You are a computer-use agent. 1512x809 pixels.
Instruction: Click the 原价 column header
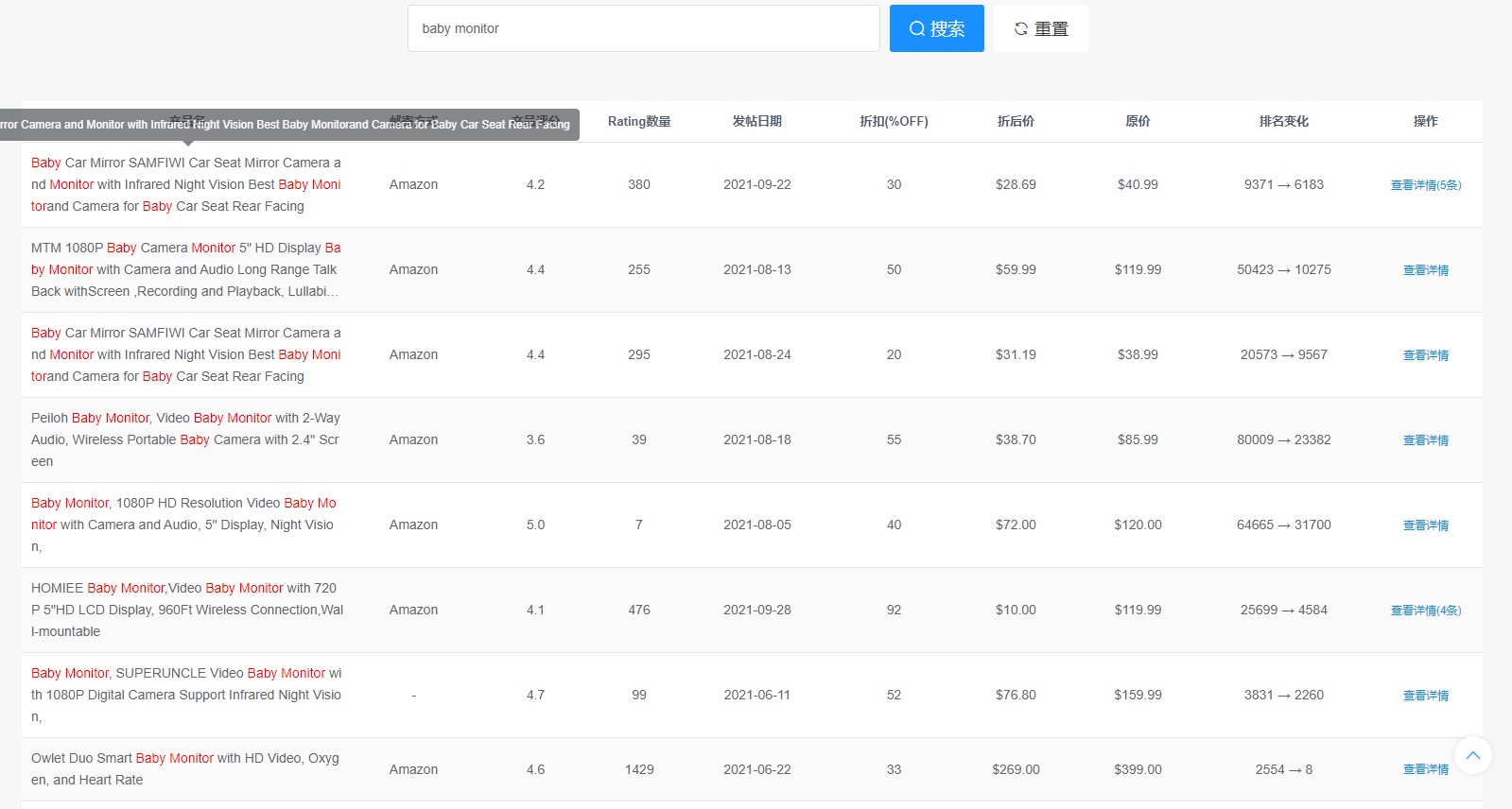pos(1138,121)
